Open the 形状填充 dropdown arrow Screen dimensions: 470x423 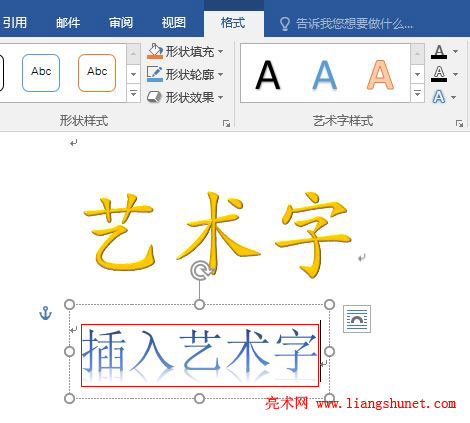click(221, 52)
